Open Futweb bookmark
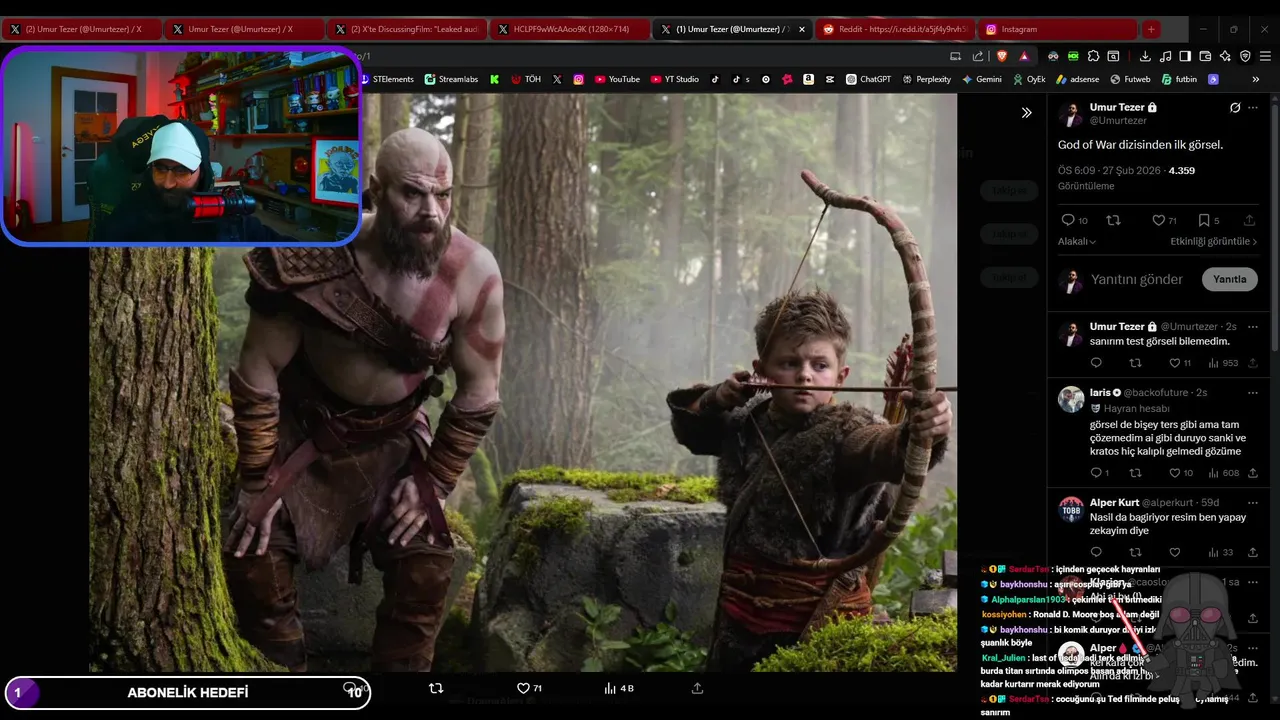Viewport: 1280px width, 720px height. [1129, 79]
